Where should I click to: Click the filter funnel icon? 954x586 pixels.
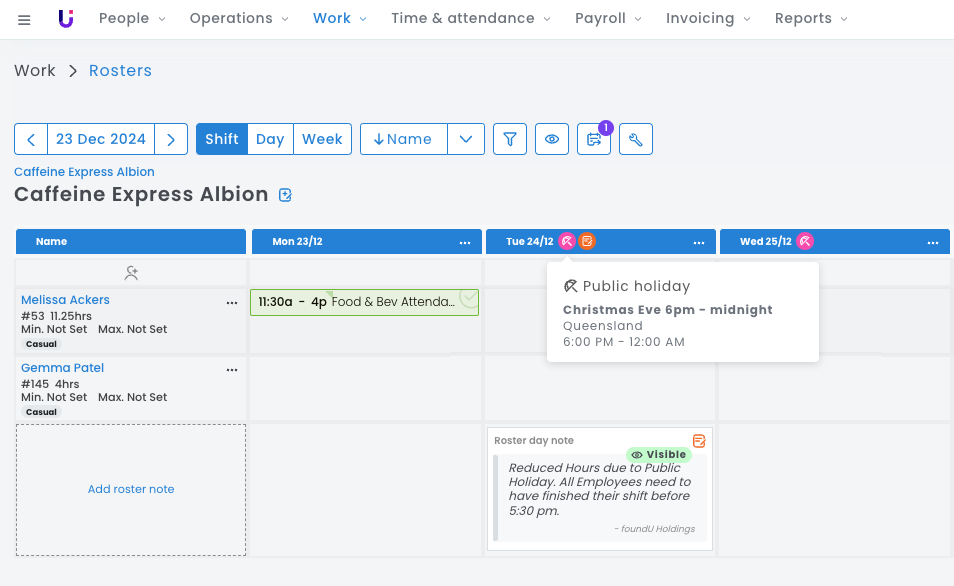(510, 139)
